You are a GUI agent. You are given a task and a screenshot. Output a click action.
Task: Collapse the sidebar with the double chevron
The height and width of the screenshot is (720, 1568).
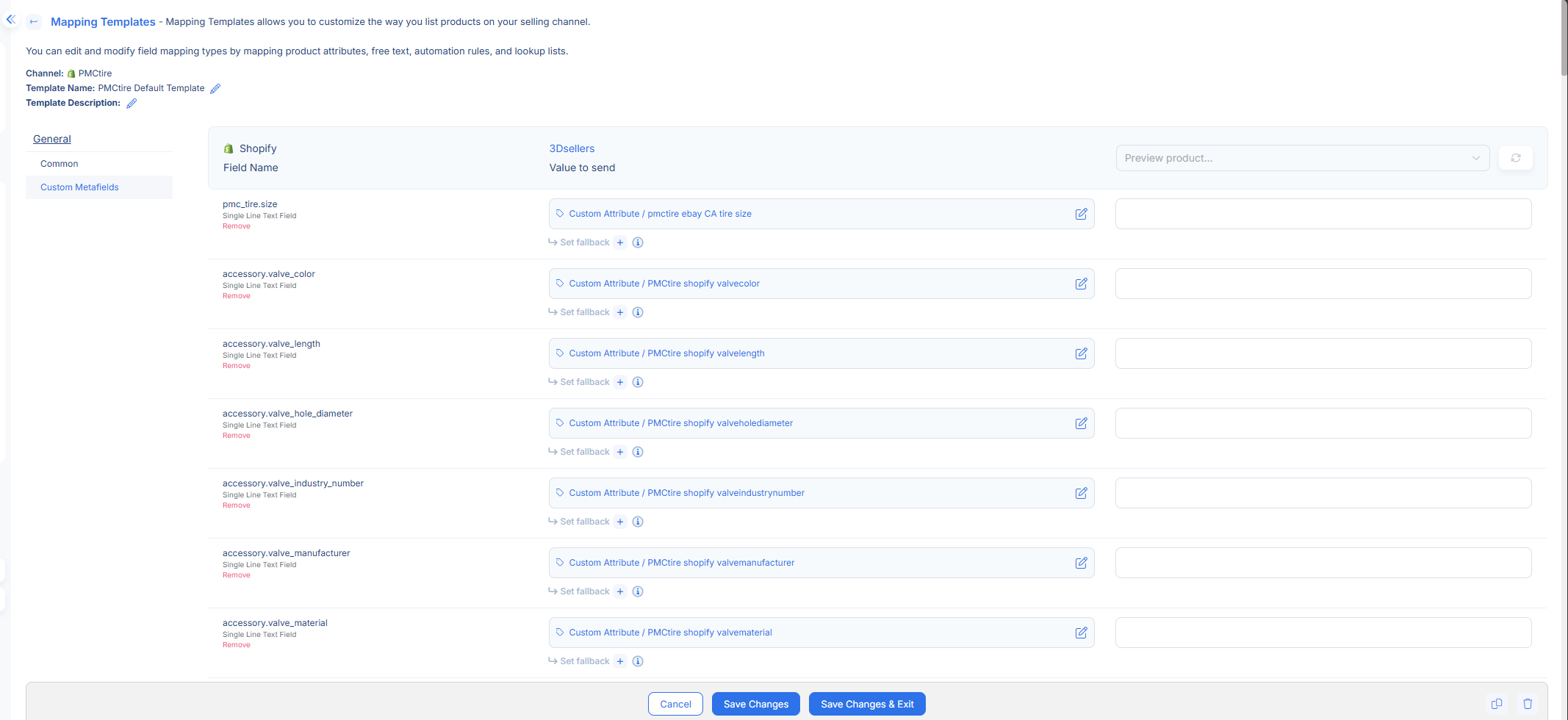click(x=10, y=19)
